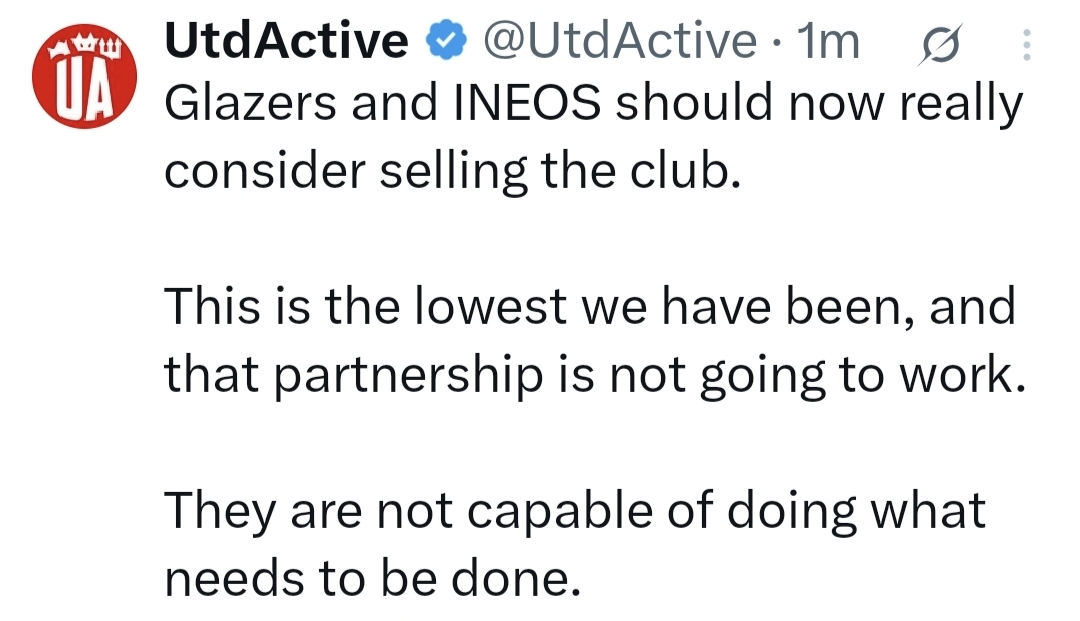Visit the @UtdActive handle link

[619, 41]
